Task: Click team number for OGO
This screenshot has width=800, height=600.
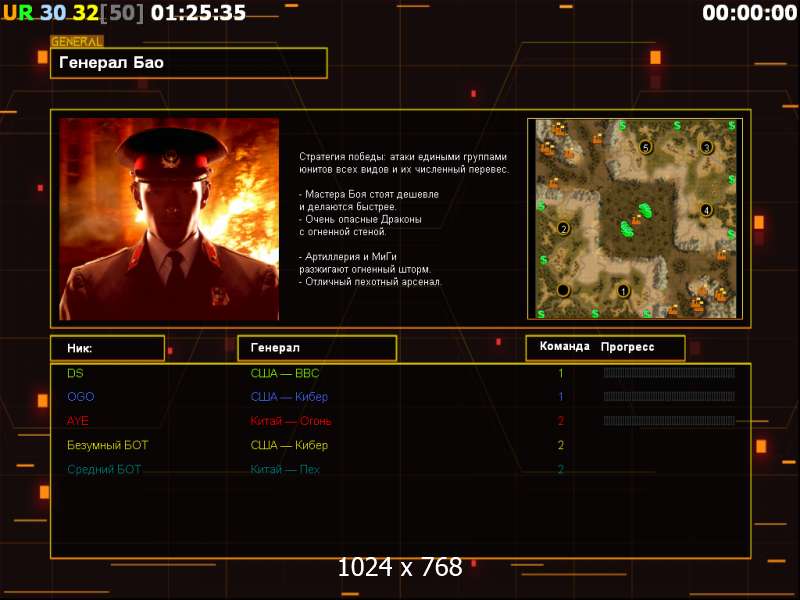Action: 561,396
